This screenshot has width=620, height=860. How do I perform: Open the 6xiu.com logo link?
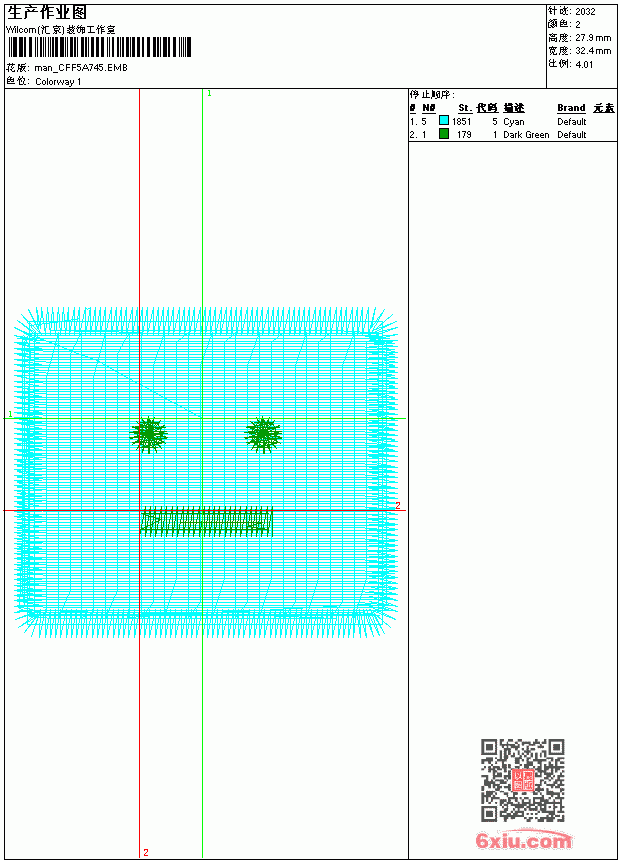(x=523, y=840)
